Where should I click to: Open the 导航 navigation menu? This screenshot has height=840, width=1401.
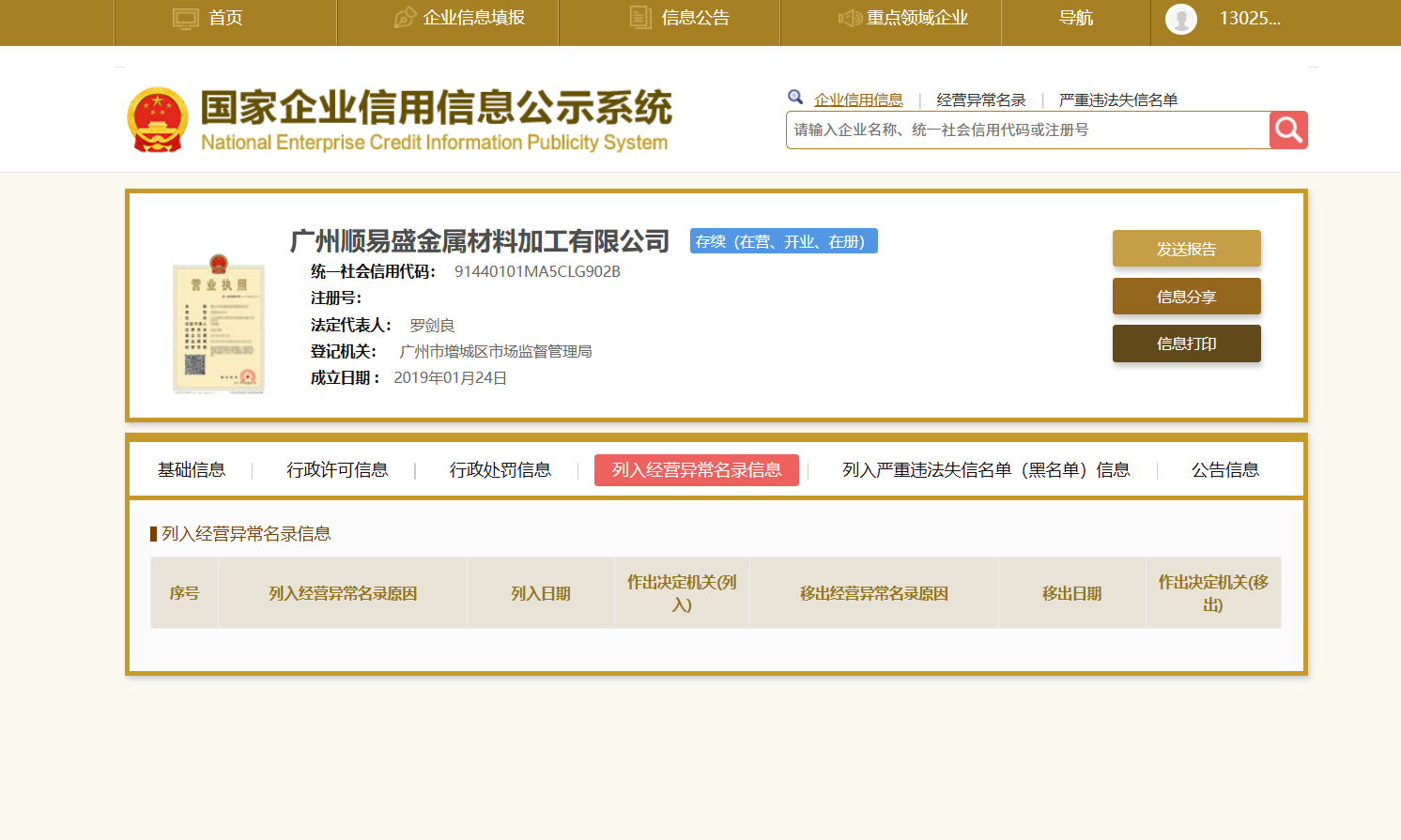[1075, 18]
